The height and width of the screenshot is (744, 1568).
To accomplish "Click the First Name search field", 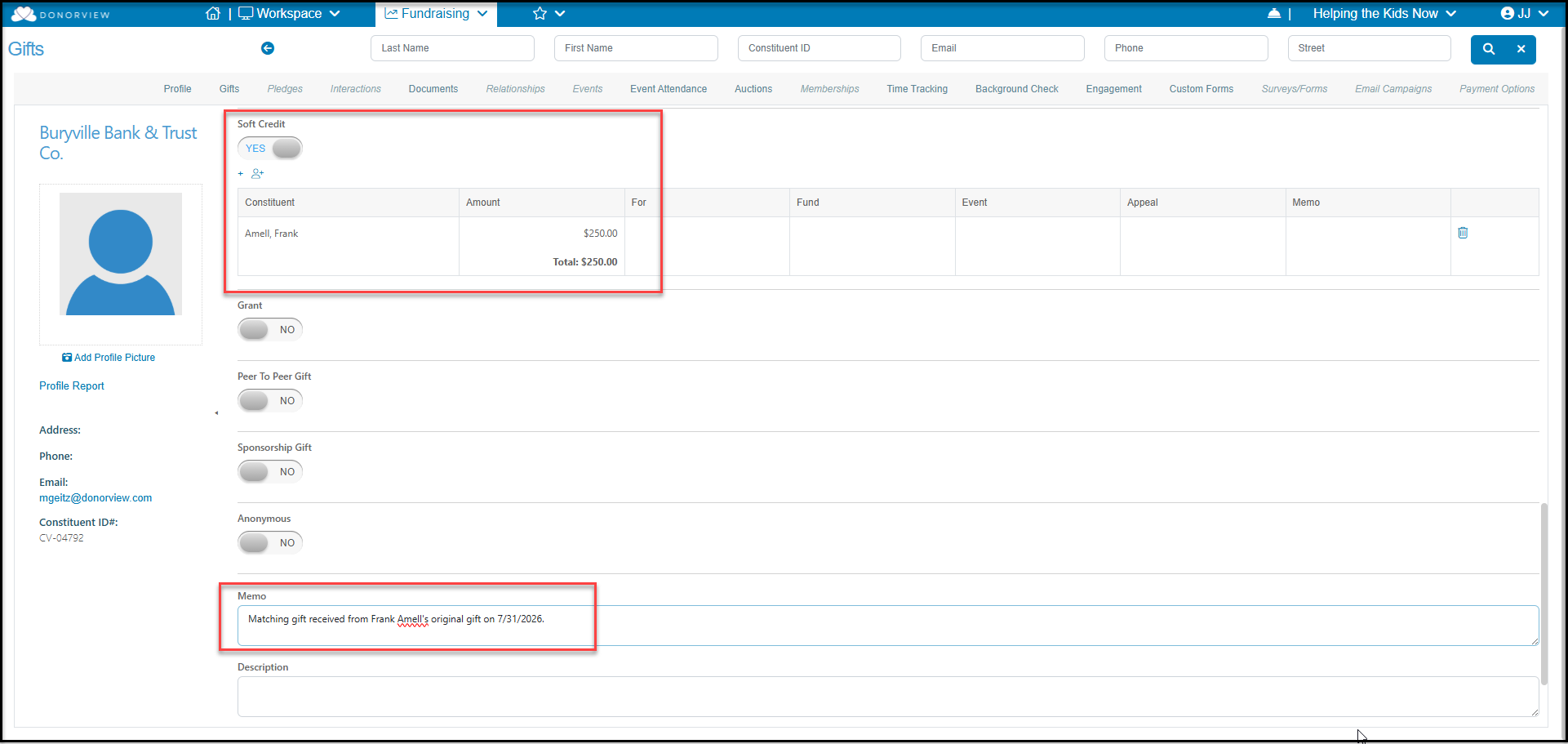I will [636, 48].
